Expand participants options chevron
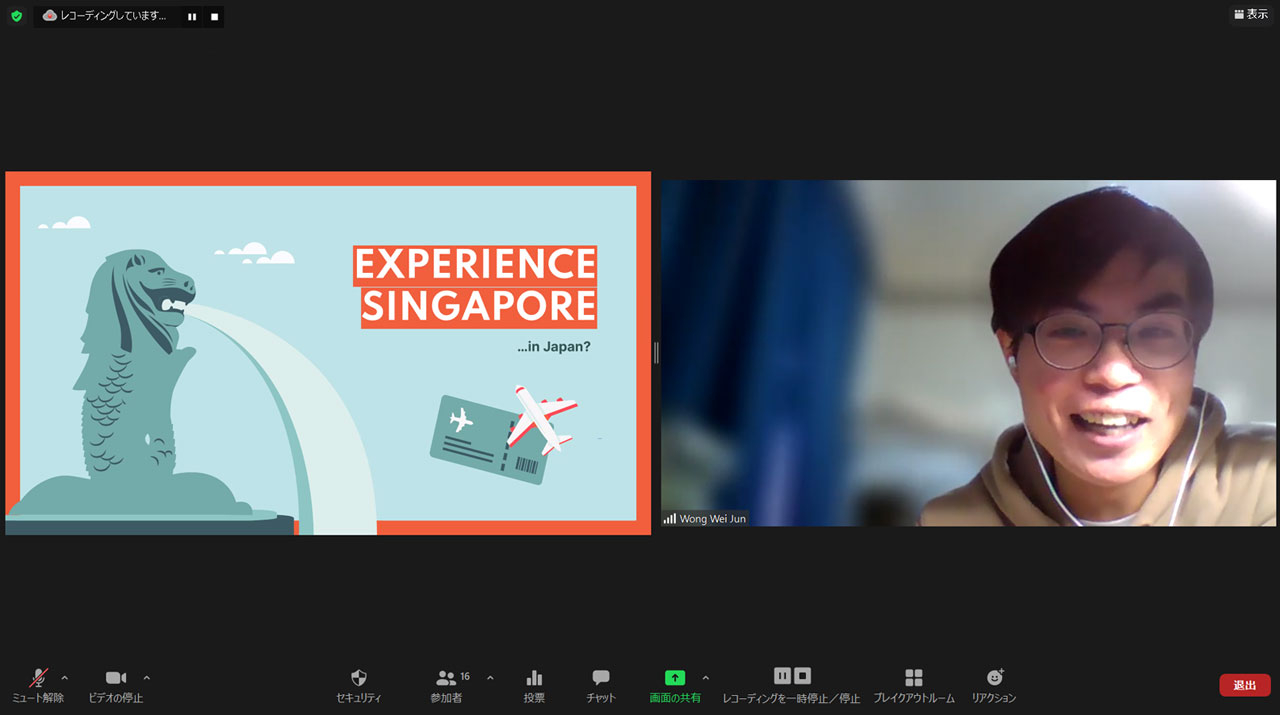1280x715 pixels. (x=489, y=676)
